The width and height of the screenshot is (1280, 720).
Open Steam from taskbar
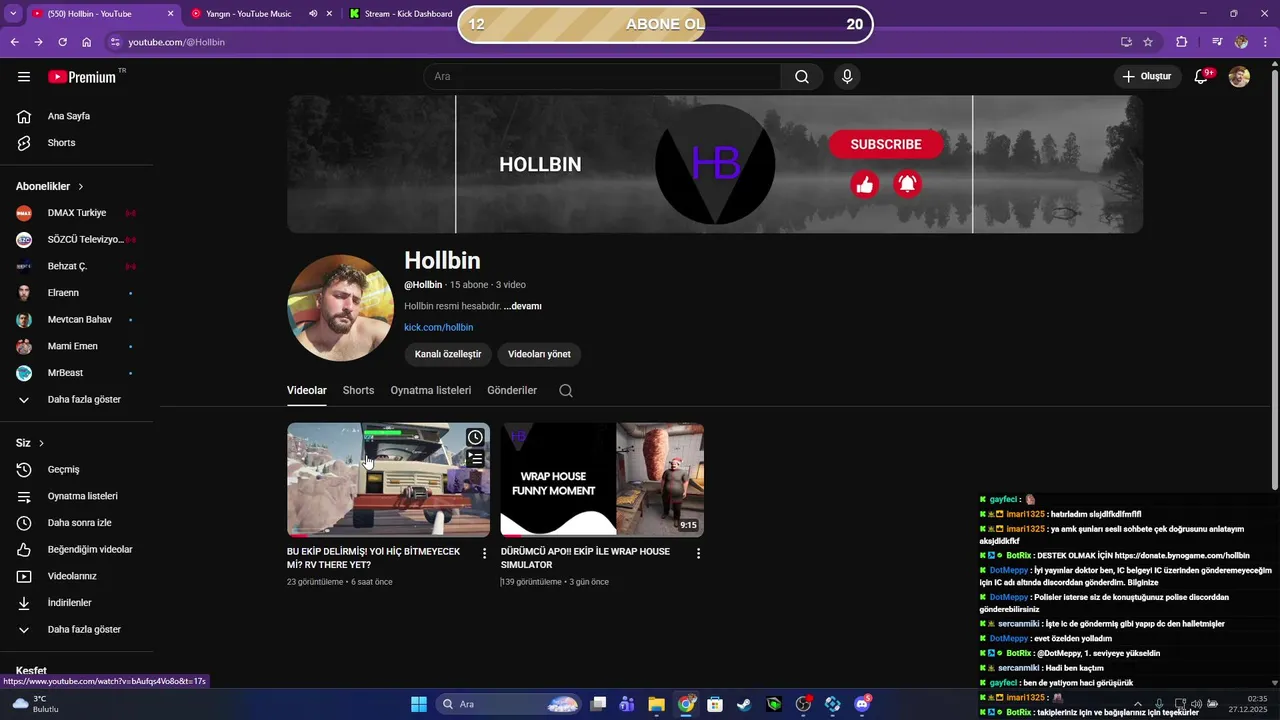click(744, 704)
